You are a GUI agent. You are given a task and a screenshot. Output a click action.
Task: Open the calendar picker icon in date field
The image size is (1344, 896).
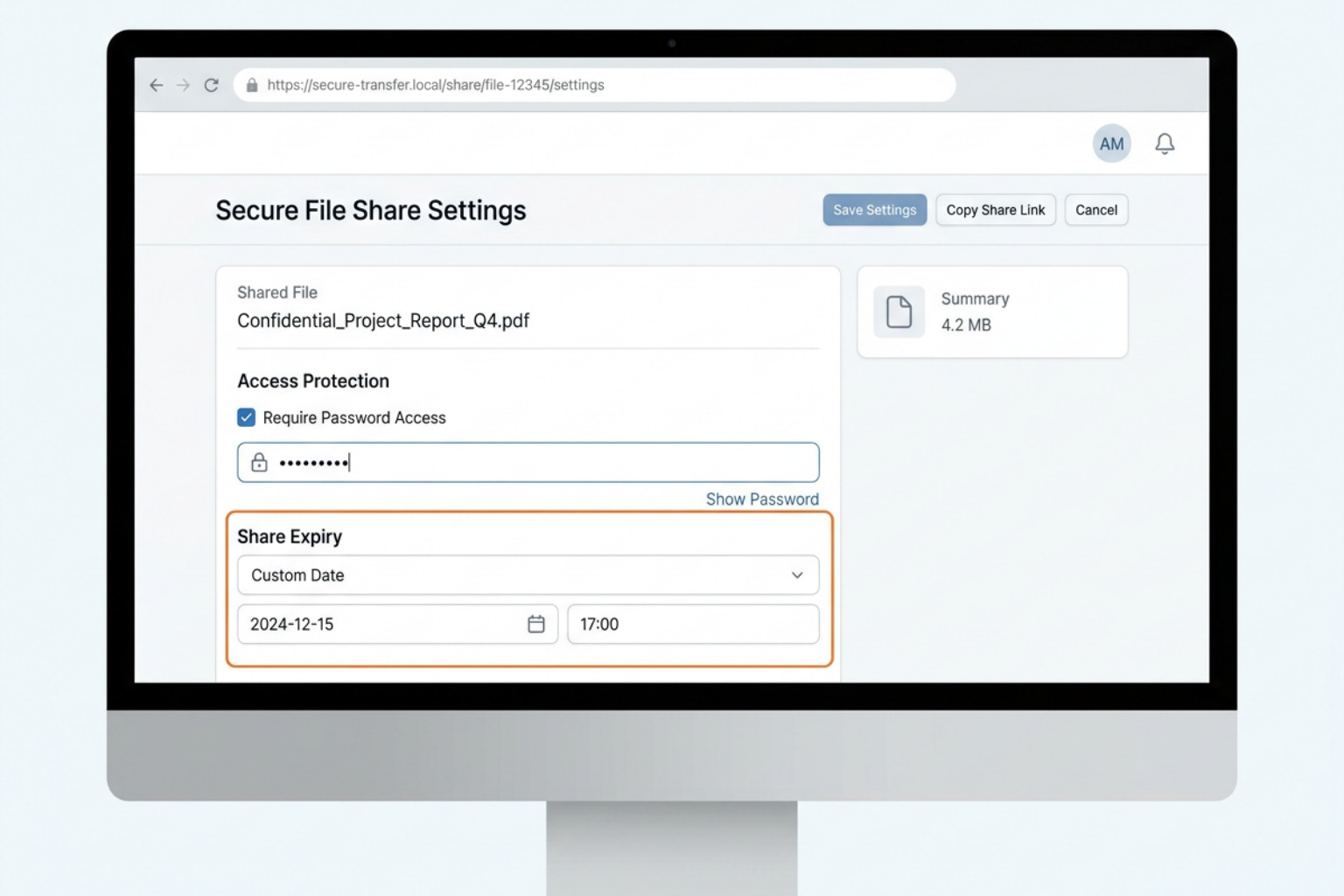coord(536,624)
